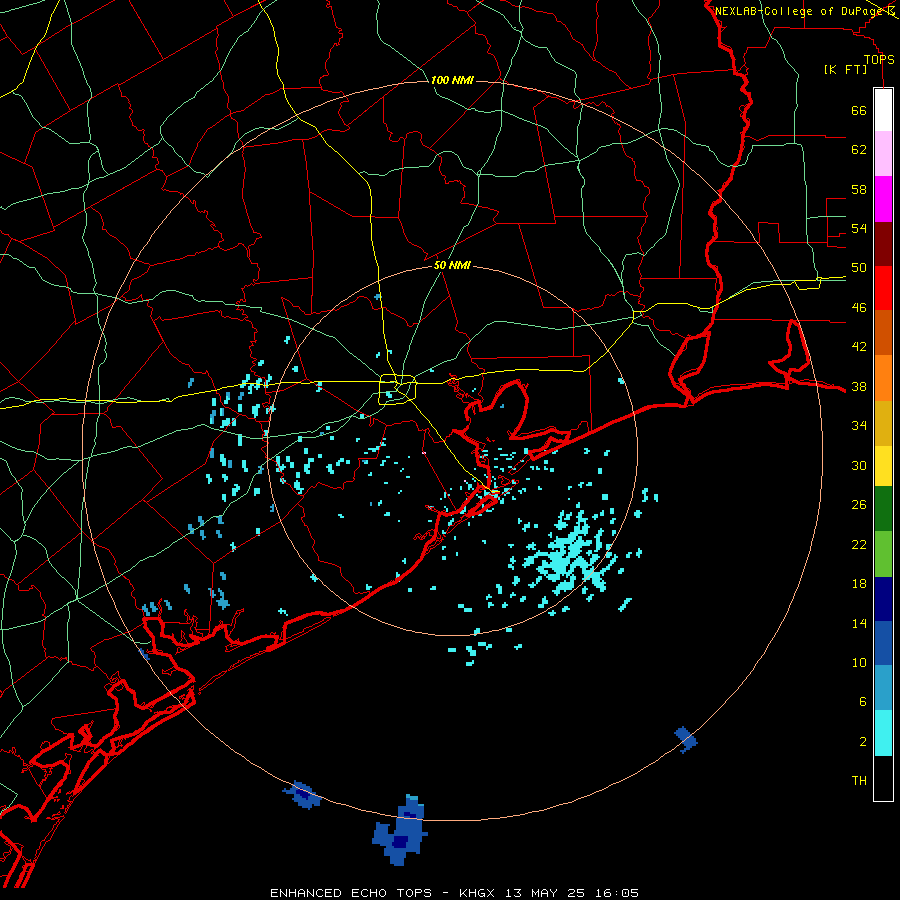
Task: Click the 18 legend value
Action: click(x=859, y=584)
